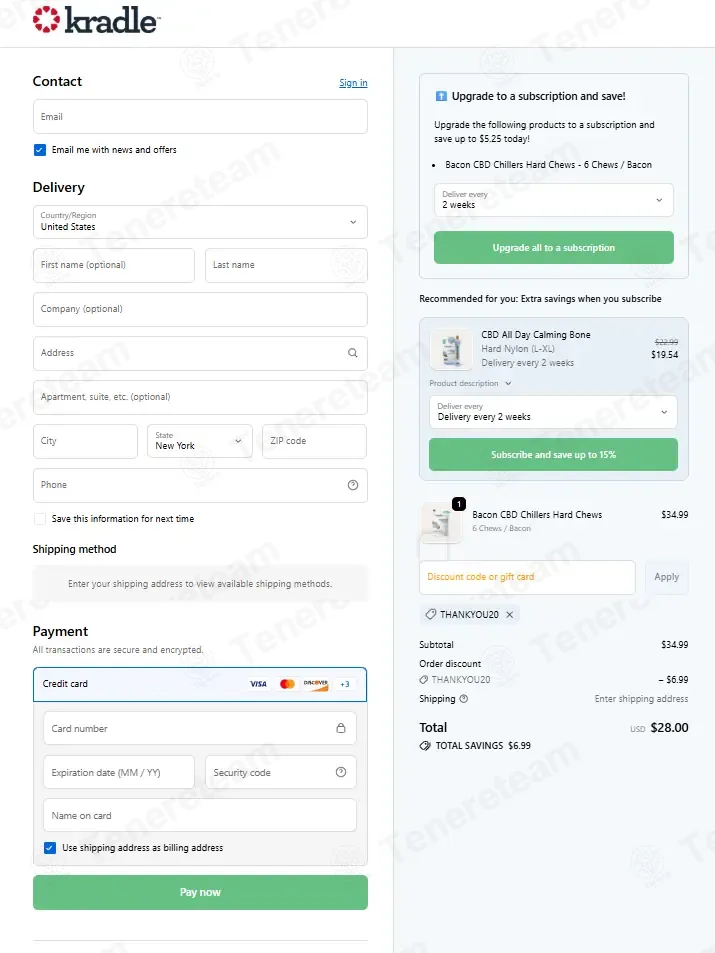Viewport: 715px width, 953px height.
Task: Focus the ZIP code field
Action: pos(314,441)
